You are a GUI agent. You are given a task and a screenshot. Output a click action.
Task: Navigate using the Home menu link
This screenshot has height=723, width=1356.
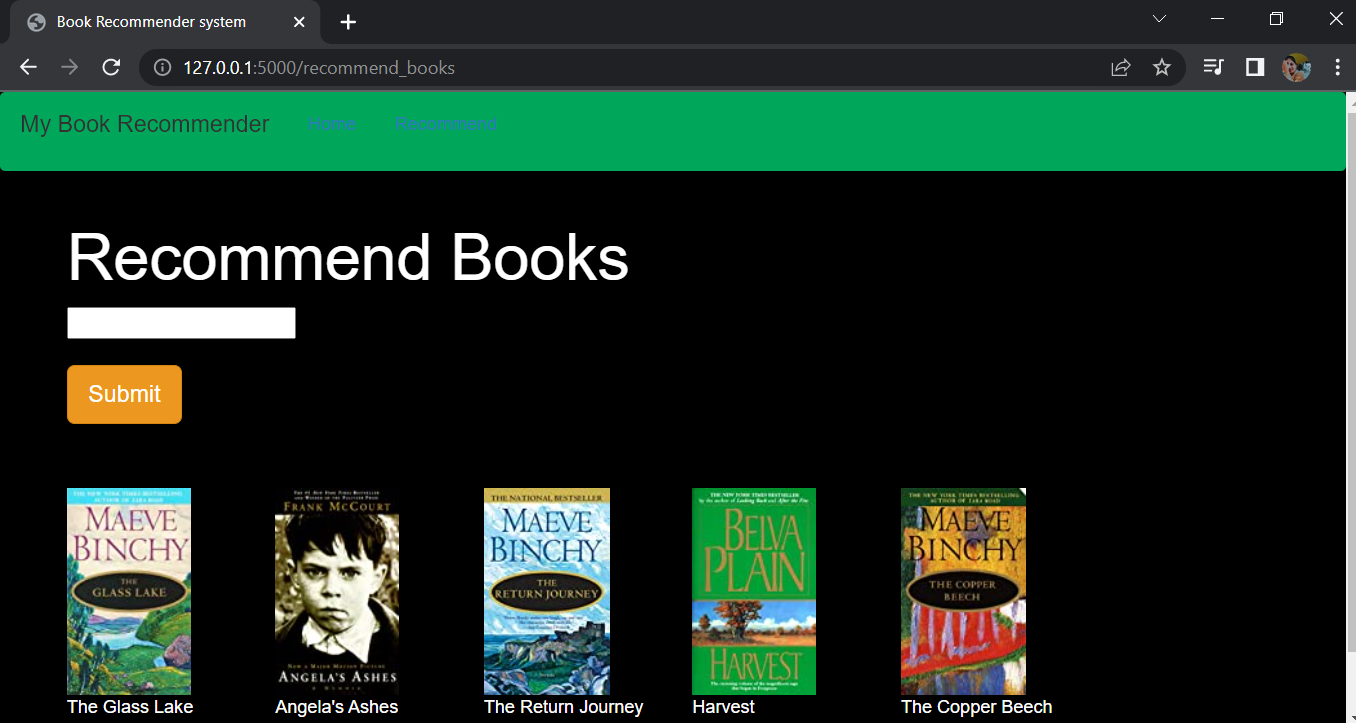(x=332, y=123)
